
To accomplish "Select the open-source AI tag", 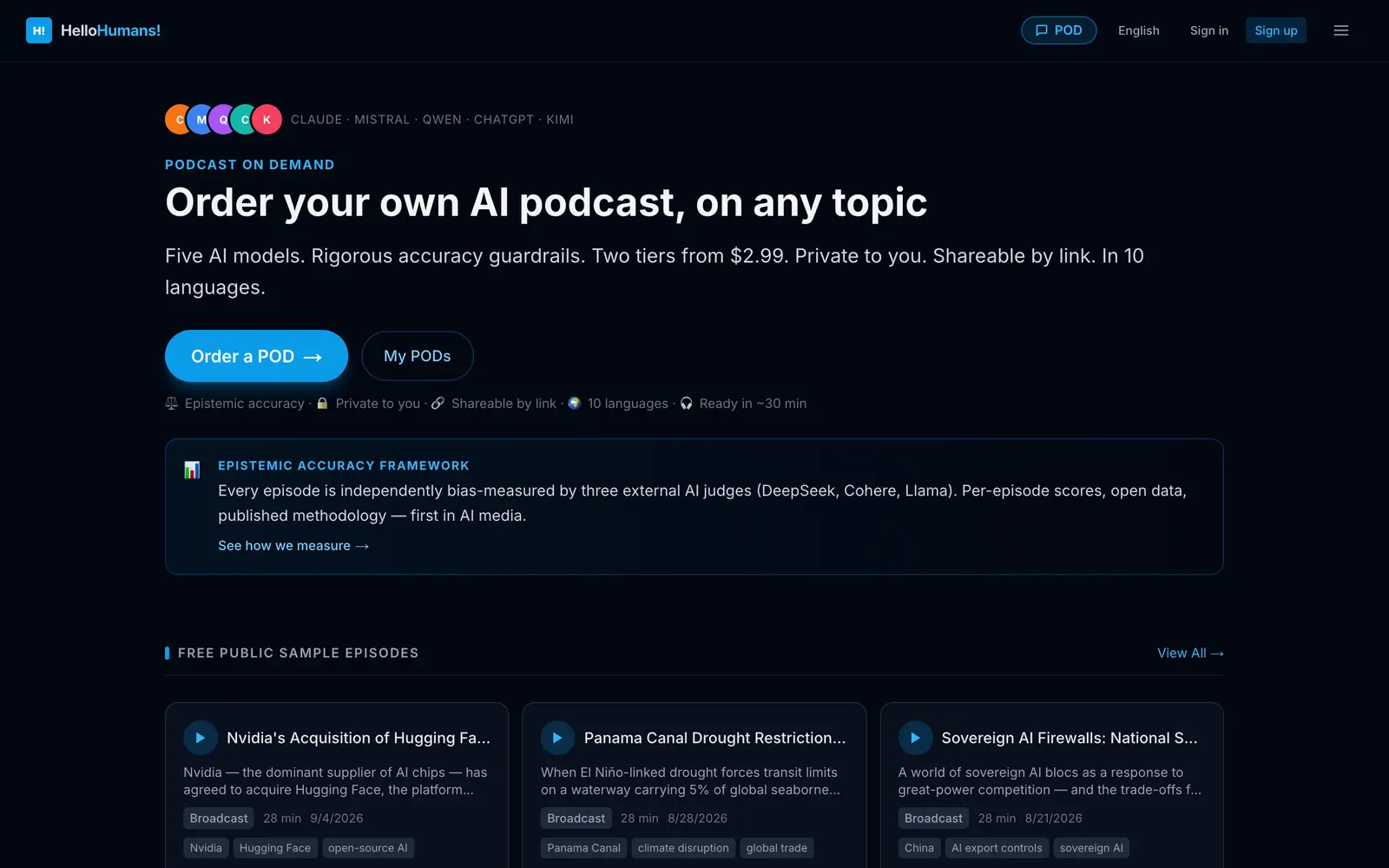I will point(367,848).
